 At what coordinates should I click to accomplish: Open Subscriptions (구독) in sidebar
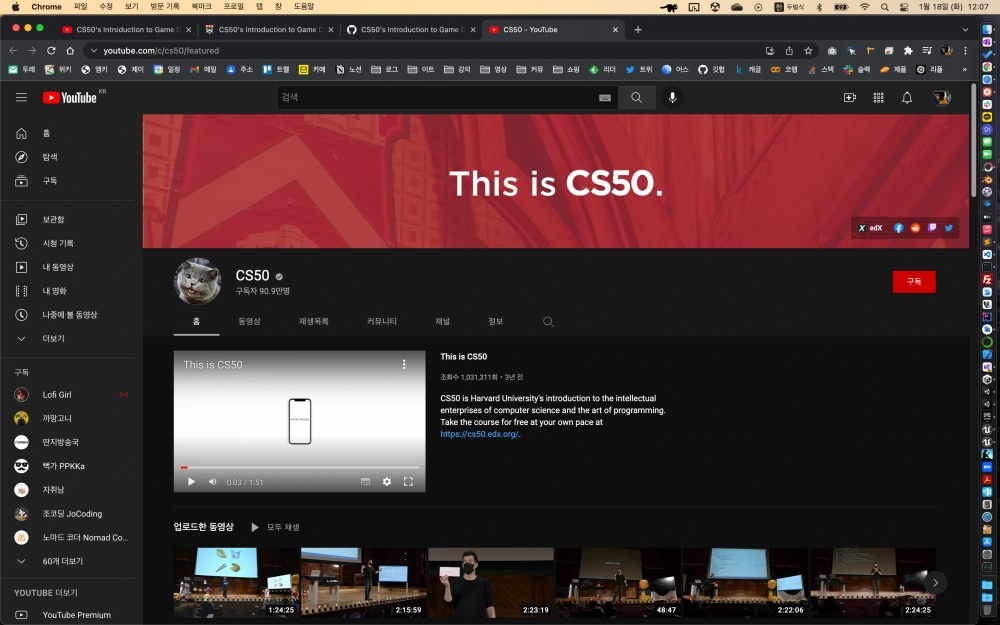71,181
